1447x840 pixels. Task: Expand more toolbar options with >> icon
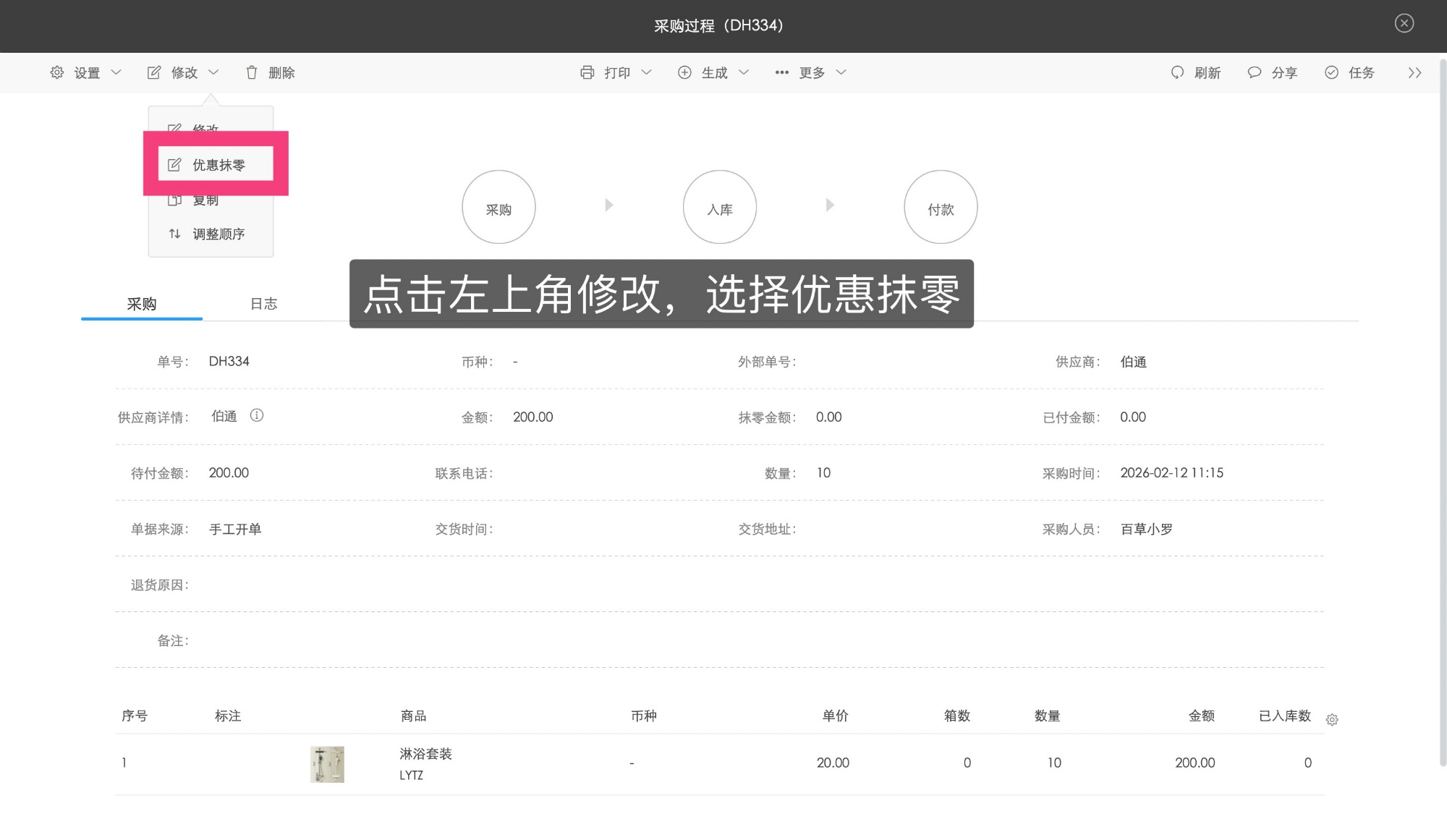pyautogui.click(x=1414, y=72)
